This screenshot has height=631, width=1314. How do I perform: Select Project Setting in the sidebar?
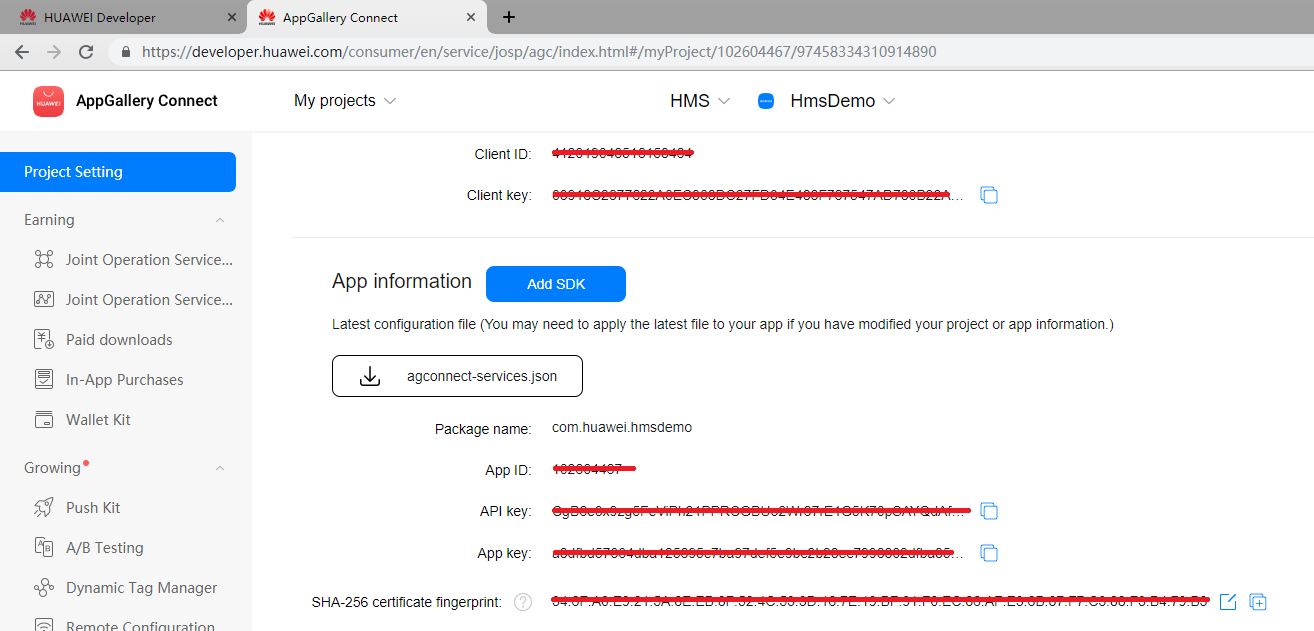tap(75, 171)
